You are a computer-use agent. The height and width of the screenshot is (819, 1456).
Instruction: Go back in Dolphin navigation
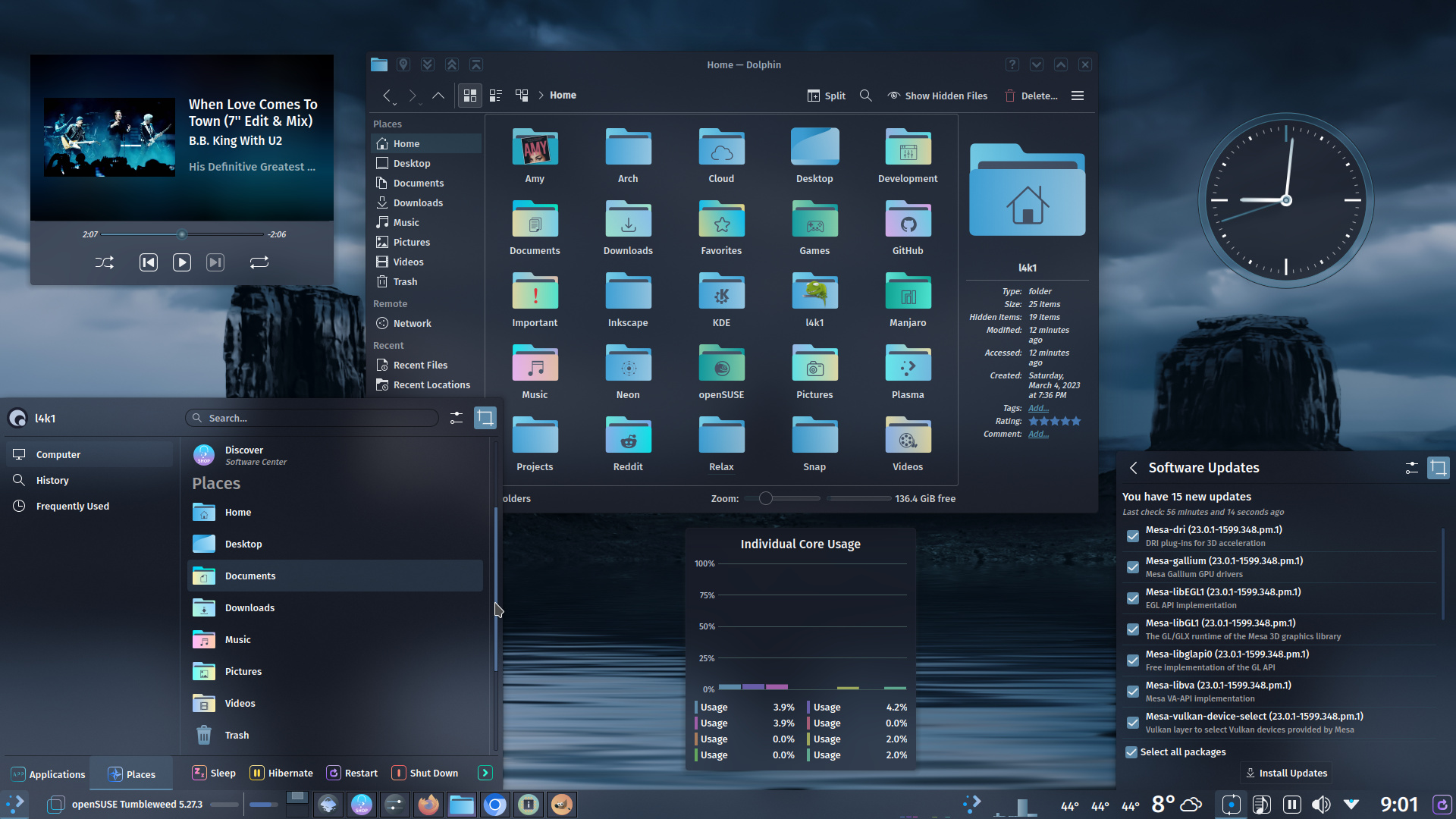(x=388, y=96)
